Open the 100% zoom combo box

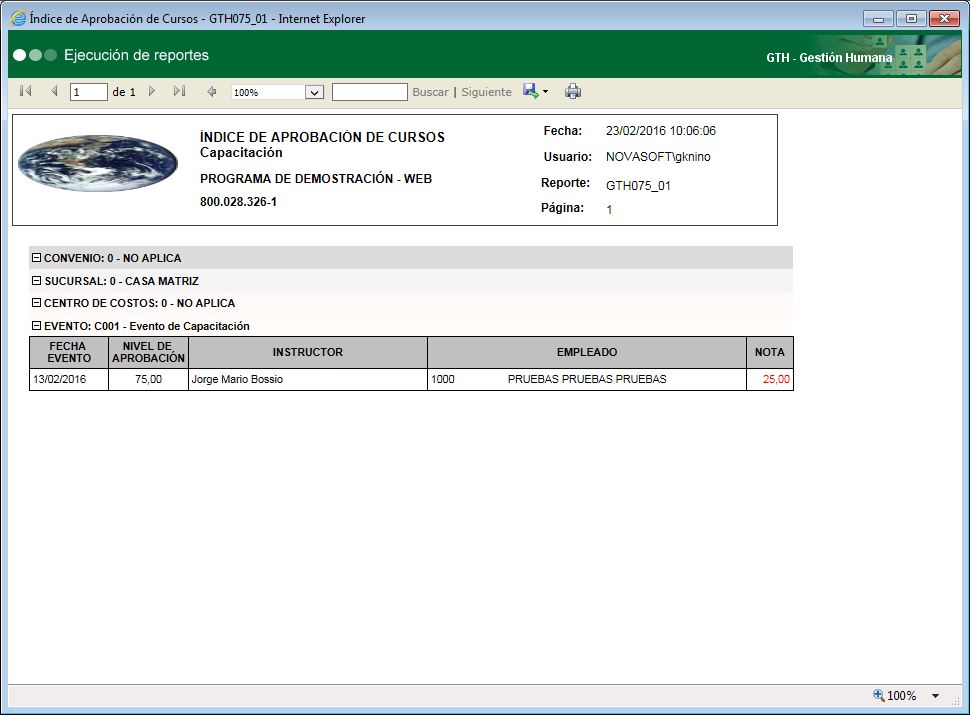coord(278,92)
